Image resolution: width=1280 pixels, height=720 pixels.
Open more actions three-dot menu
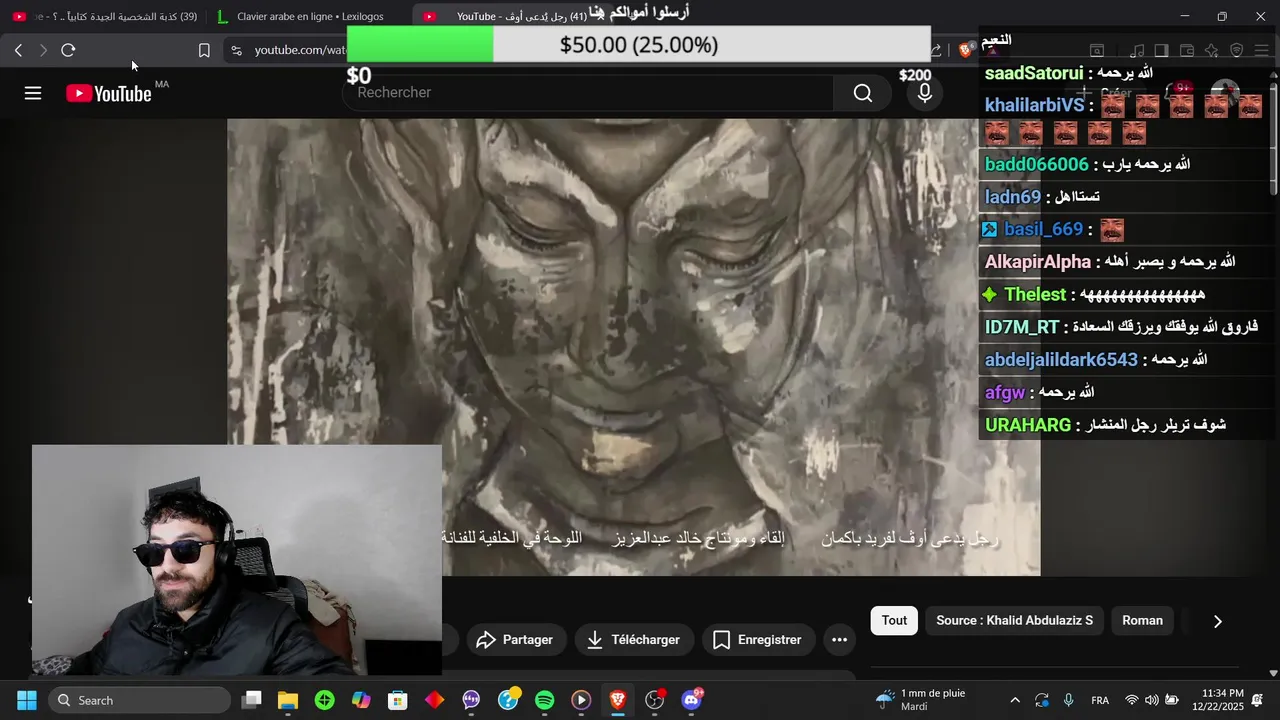[x=840, y=640]
